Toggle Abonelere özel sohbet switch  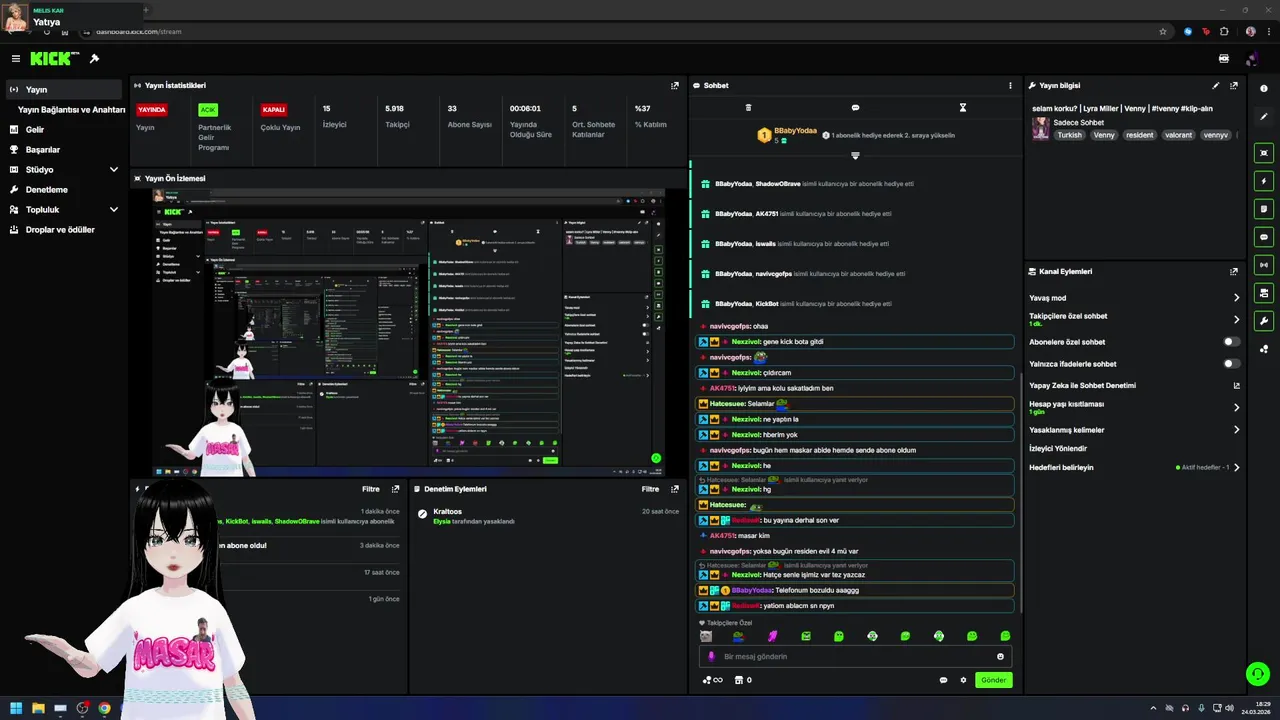point(1232,342)
